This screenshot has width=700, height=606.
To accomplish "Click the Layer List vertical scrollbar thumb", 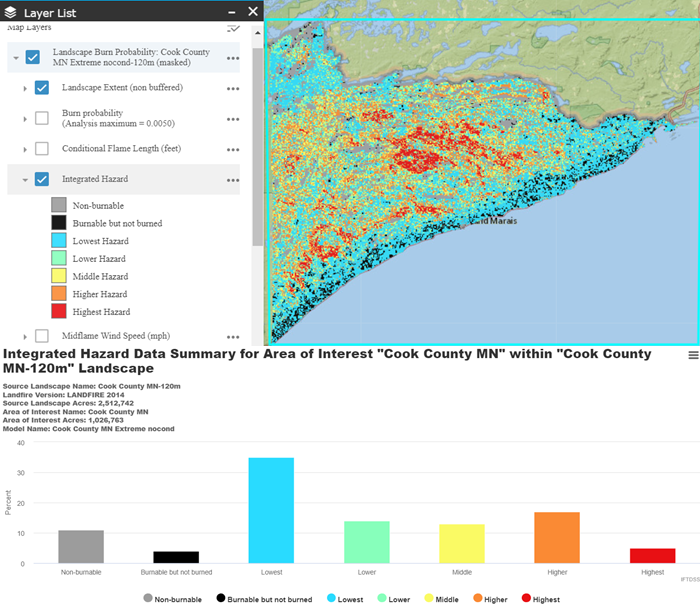I will point(258,146).
